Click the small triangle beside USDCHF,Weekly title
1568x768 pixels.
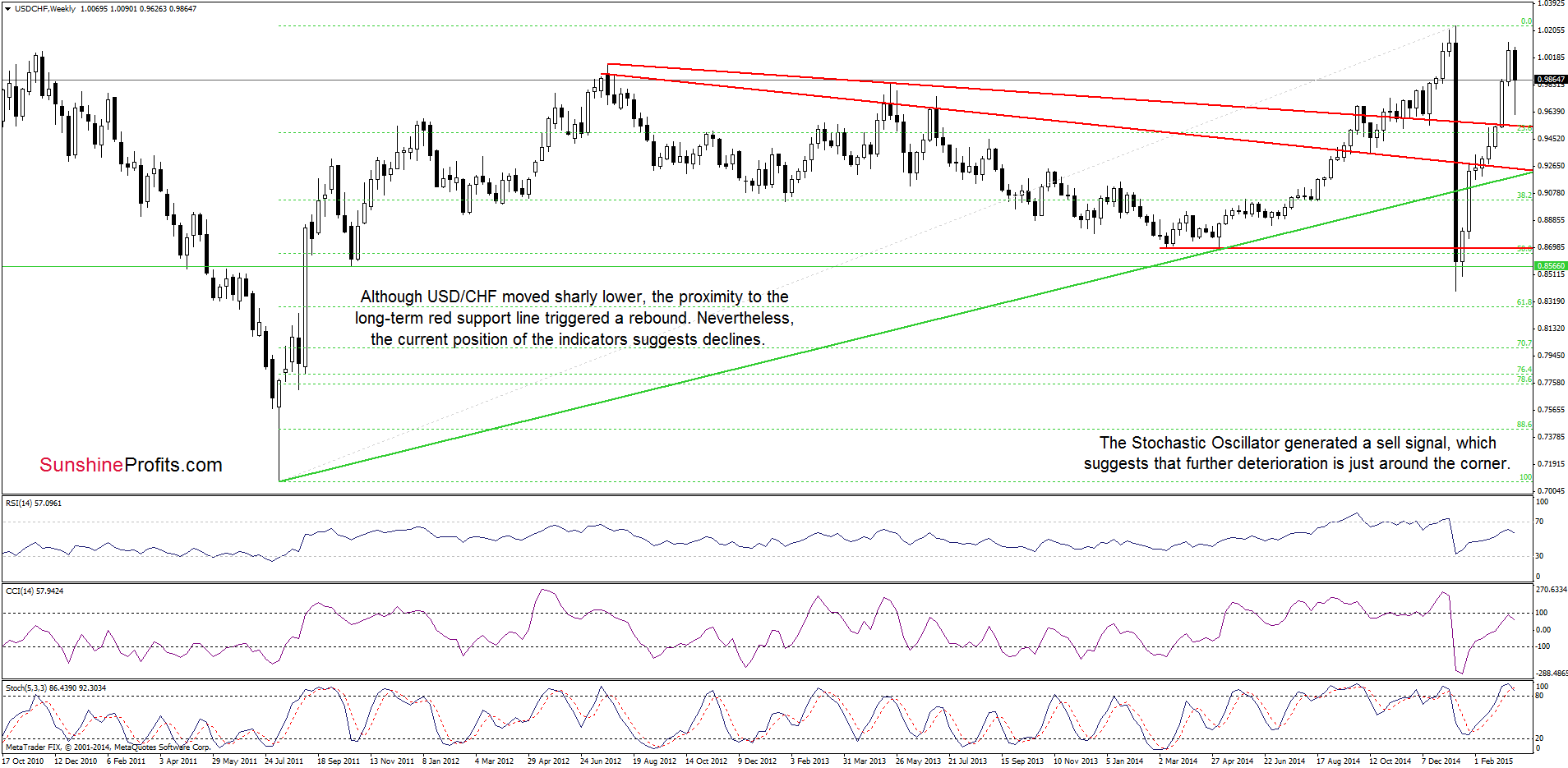click(7, 8)
